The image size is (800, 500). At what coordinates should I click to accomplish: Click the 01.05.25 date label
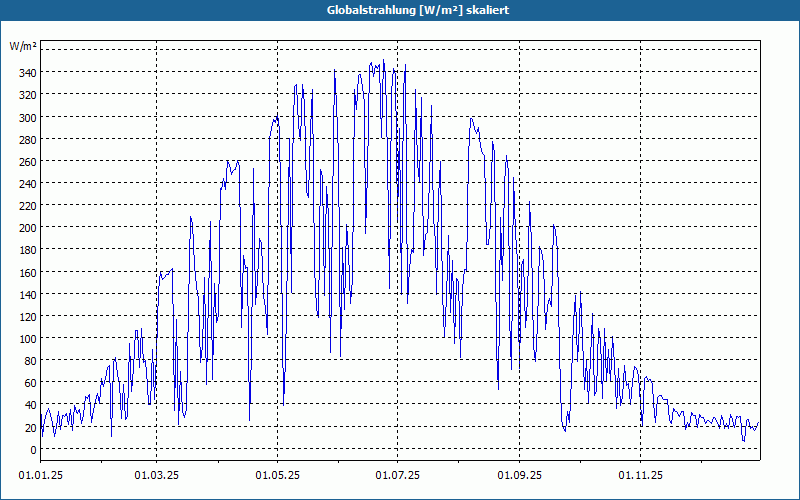[x=278, y=476]
